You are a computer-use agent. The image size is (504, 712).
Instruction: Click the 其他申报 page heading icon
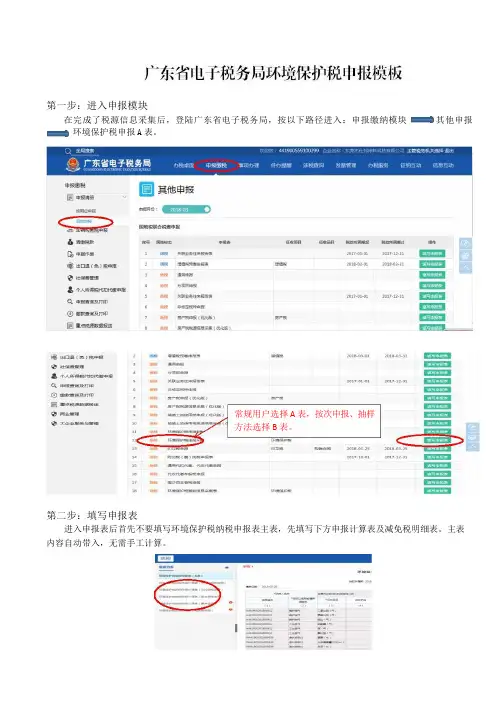146,189
